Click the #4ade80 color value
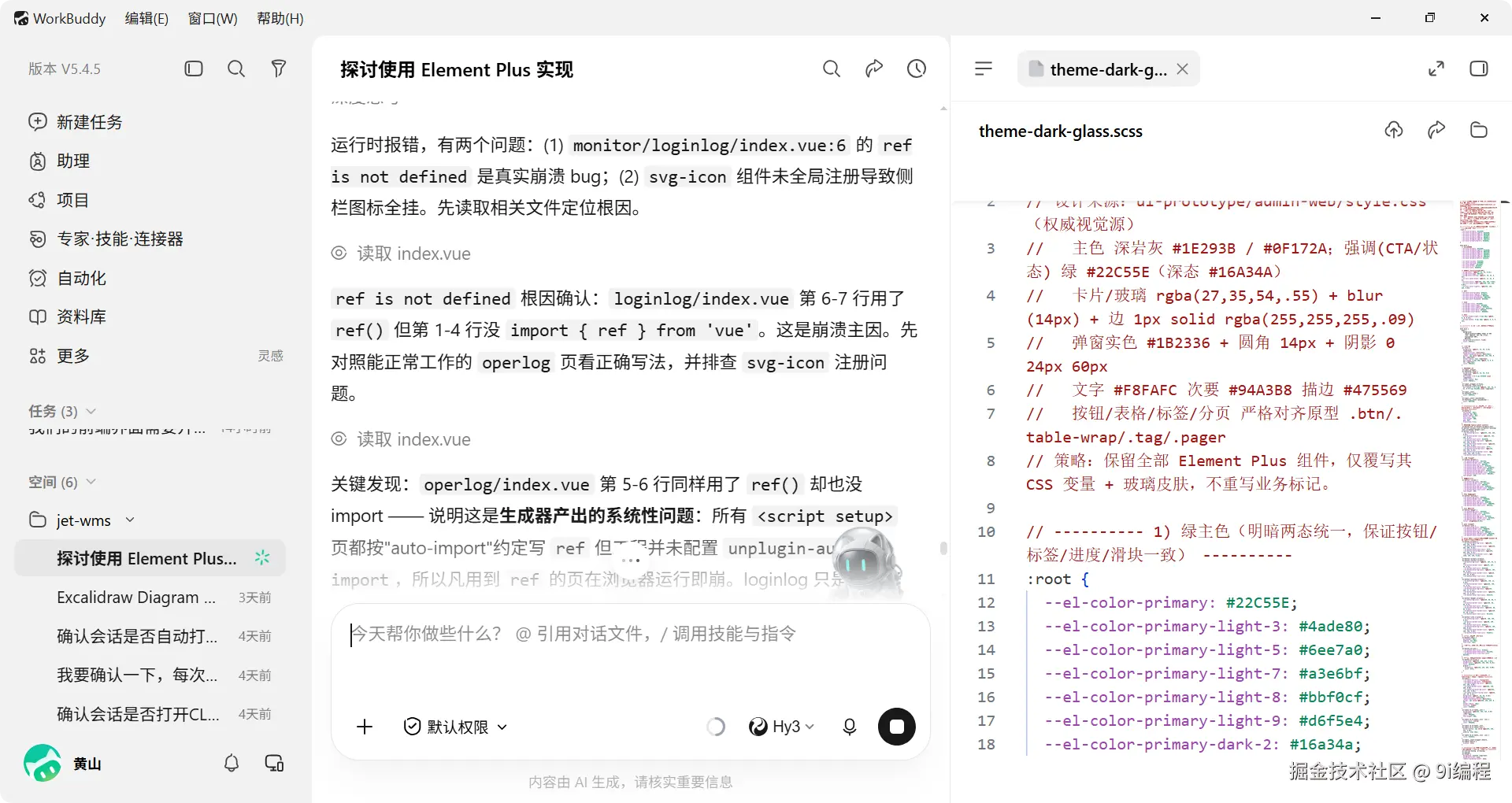Screen dimensions: 1512x803 click(x=1331, y=627)
